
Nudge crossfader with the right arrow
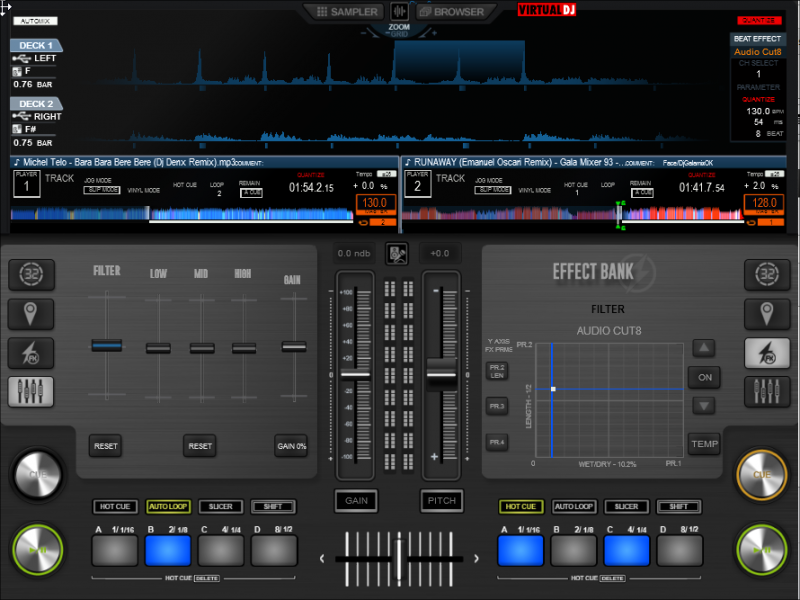point(476,559)
